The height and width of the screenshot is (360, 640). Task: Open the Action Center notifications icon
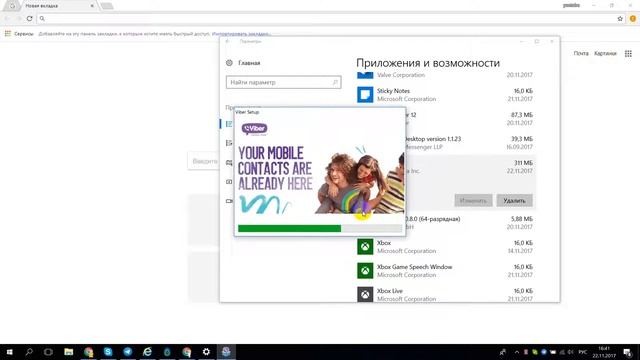[628, 352]
